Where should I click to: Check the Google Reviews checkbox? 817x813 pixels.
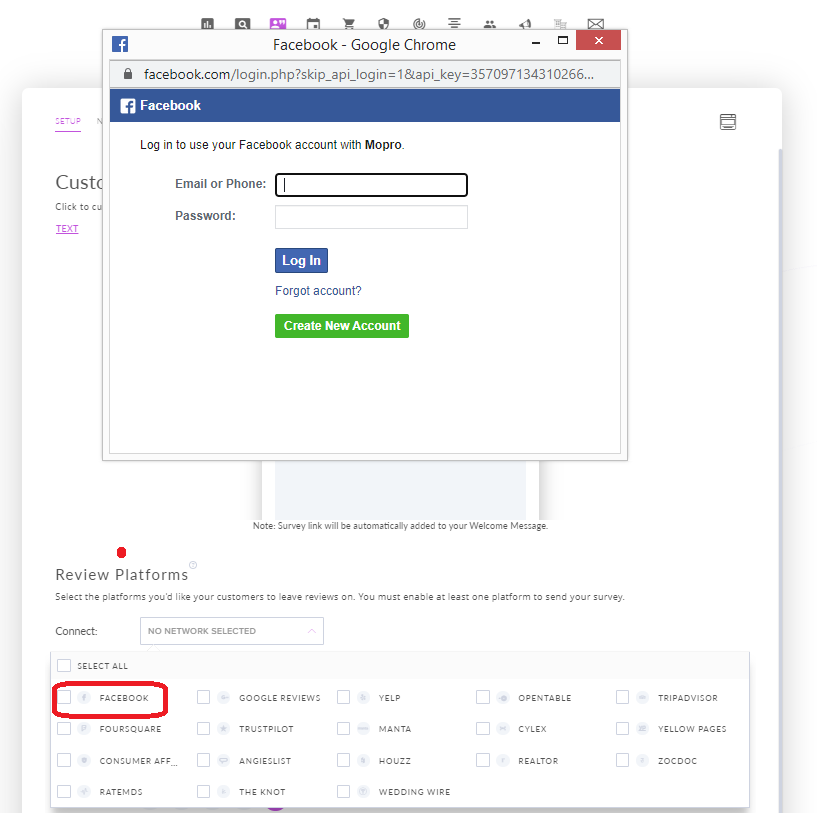(x=204, y=697)
